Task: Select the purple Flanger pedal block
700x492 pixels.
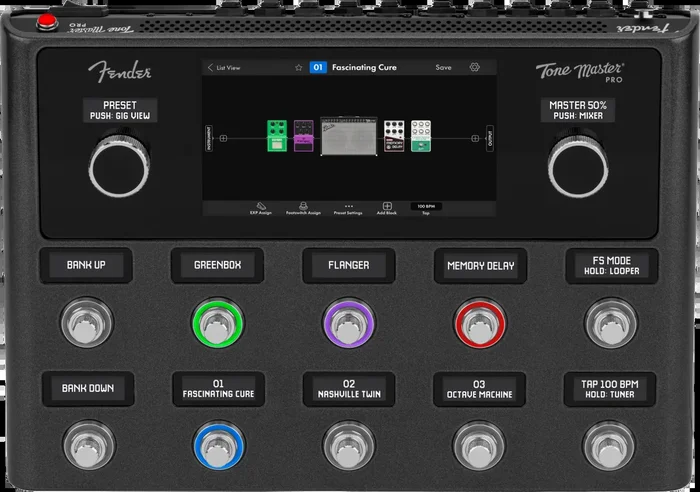Action: click(x=304, y=136)
